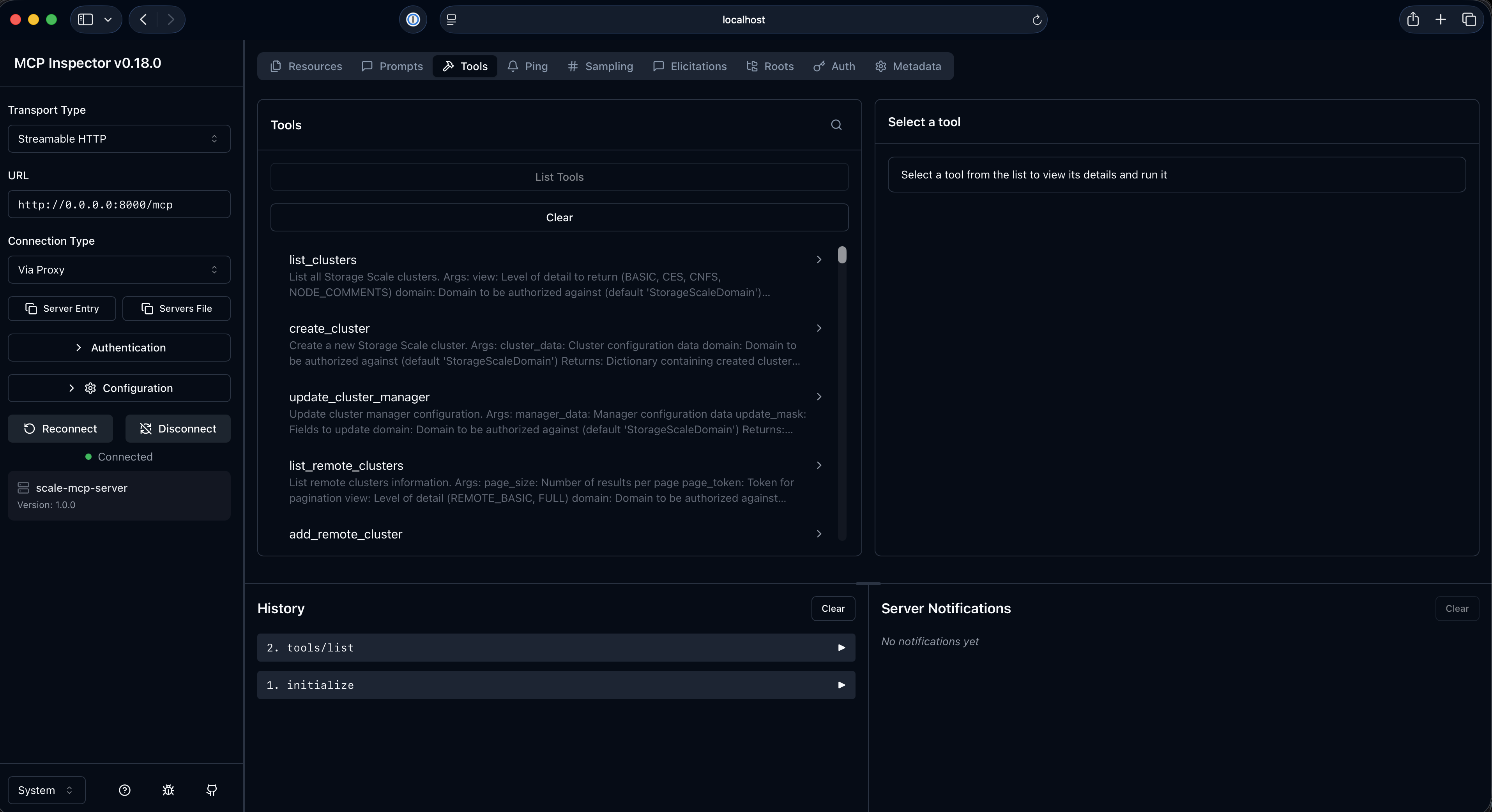Viewport: 1492px width, 812px height.
Task: Open the bug report icon
Action: pyautogui.click(x=168, y=790)
